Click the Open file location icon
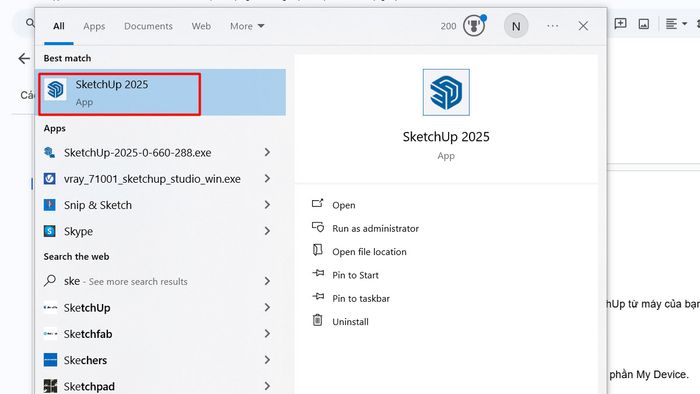 pyautogui.click(x=317, y=250)
